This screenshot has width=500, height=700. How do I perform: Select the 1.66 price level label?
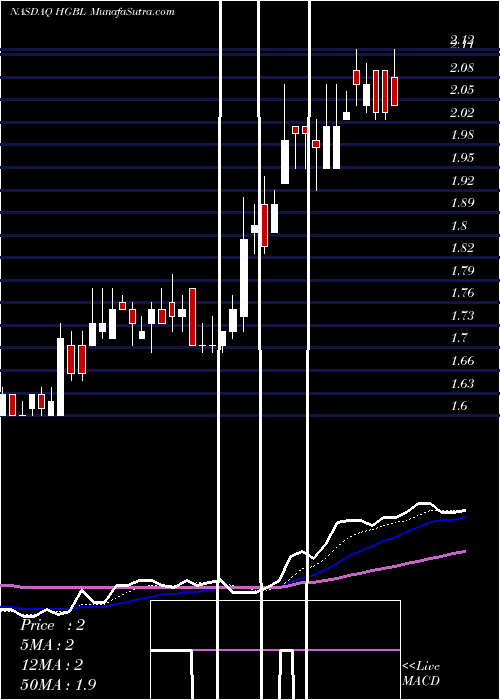[x=462, y=360]
